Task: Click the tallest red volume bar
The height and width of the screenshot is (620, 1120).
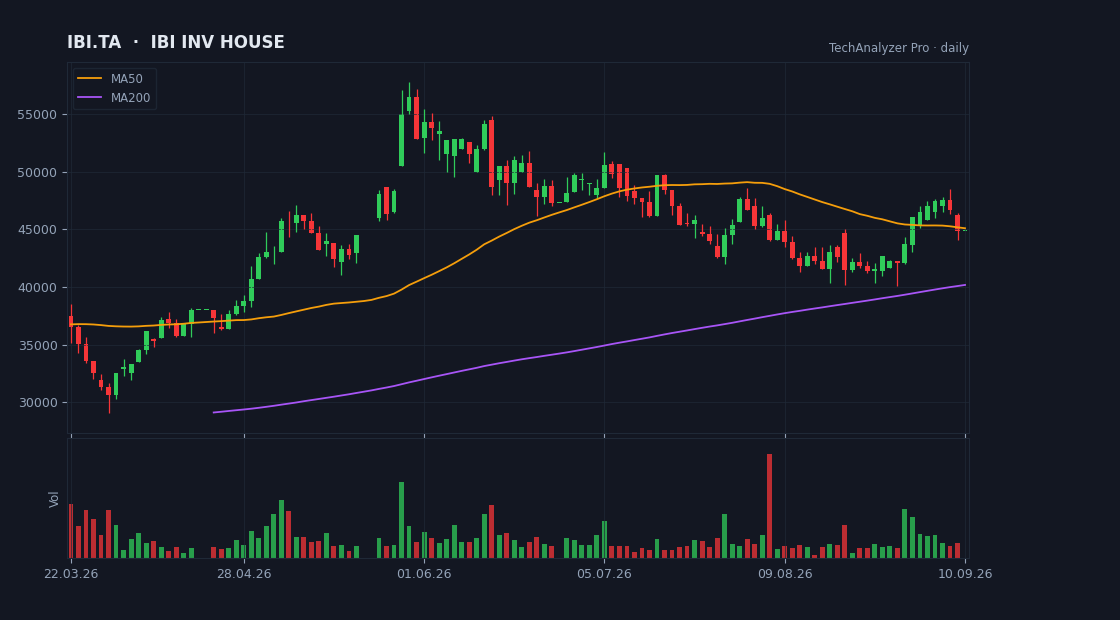Action: (769, 506)
